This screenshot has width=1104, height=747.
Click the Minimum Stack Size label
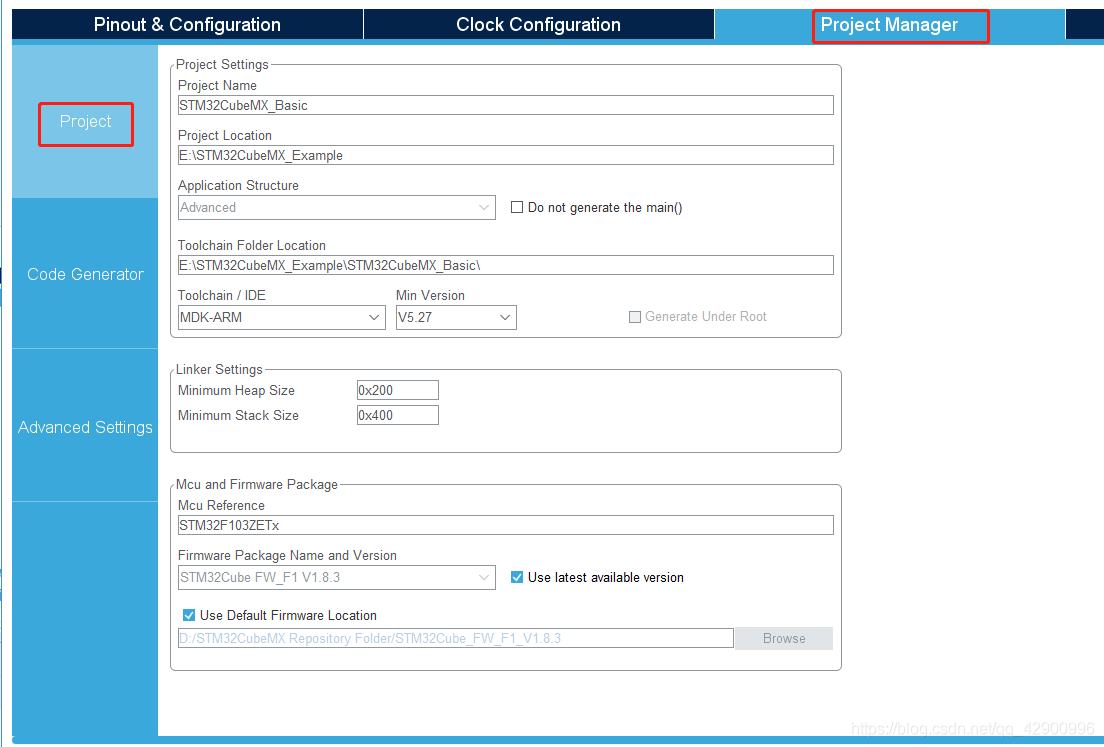pos(238,415)
